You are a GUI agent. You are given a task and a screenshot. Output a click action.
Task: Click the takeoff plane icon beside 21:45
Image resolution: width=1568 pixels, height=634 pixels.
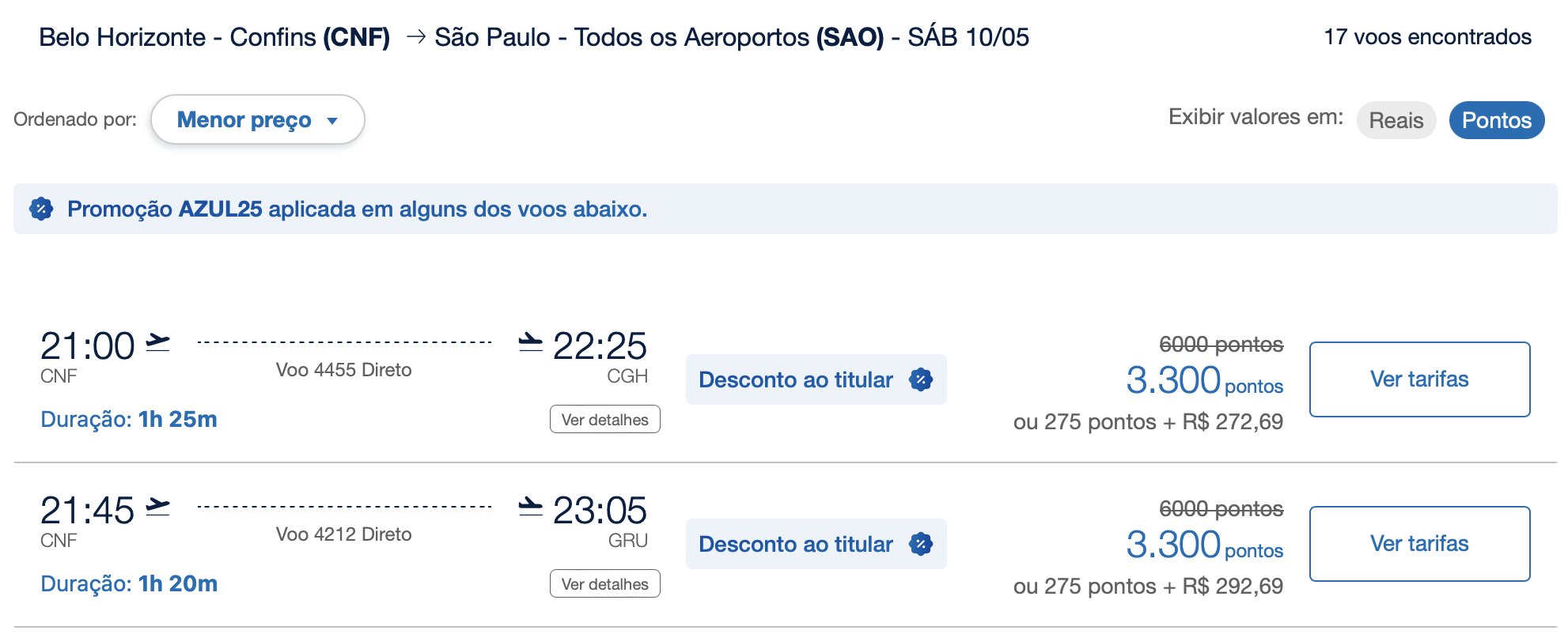158,507
